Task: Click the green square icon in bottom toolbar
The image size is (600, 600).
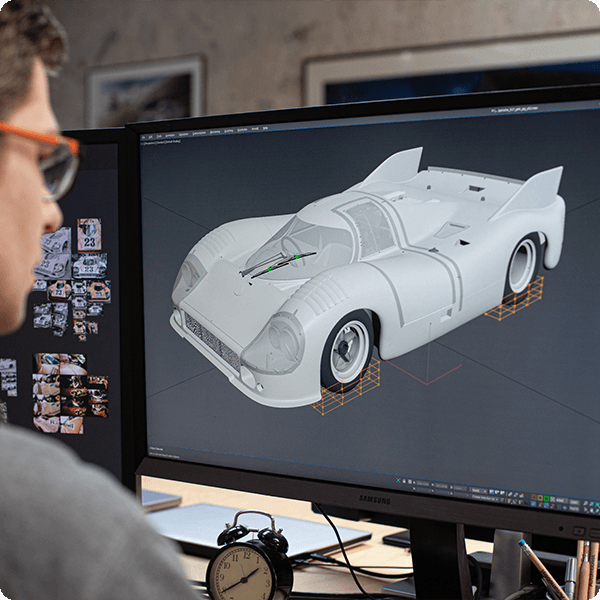Action: point(546,498)
